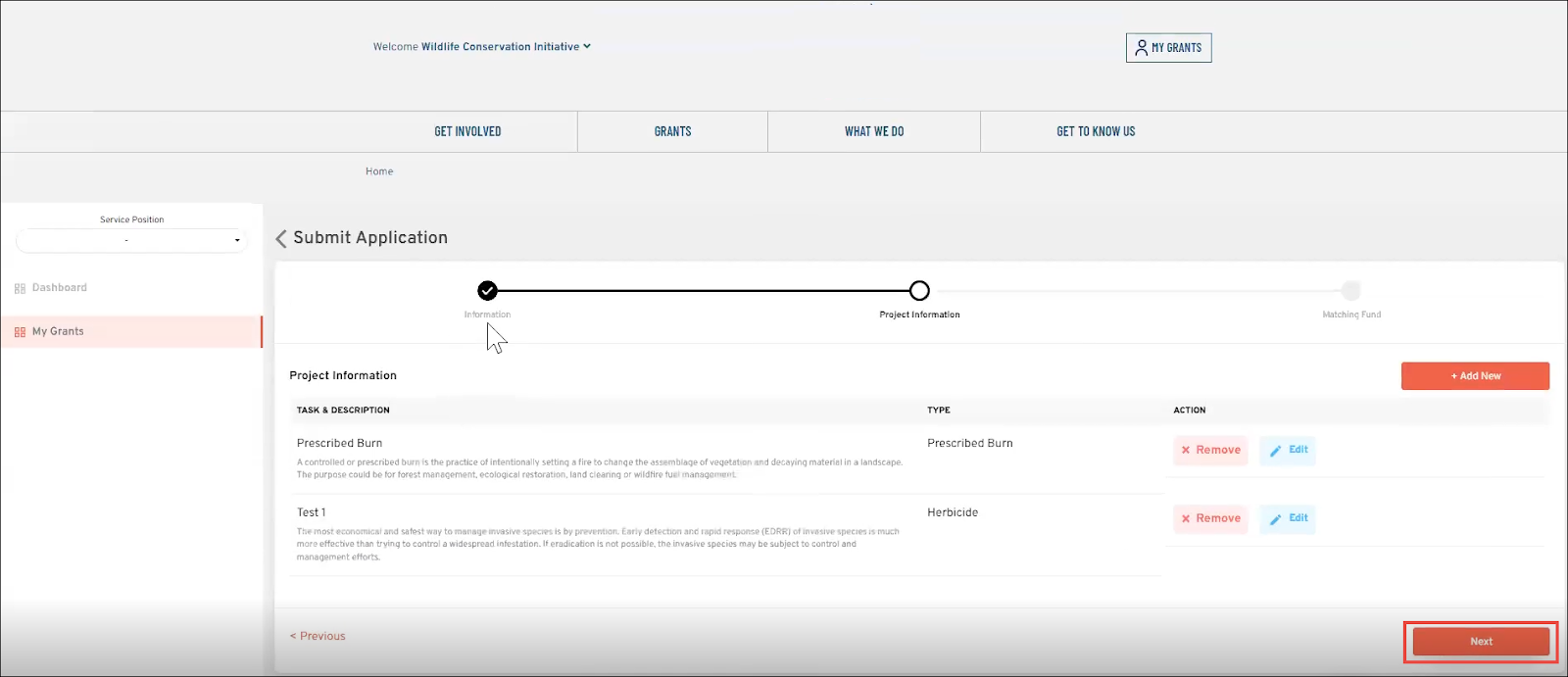Click the back chevron beside Submit Application
This screenshot has width=1568, height=677.
[x=281, y=238]
